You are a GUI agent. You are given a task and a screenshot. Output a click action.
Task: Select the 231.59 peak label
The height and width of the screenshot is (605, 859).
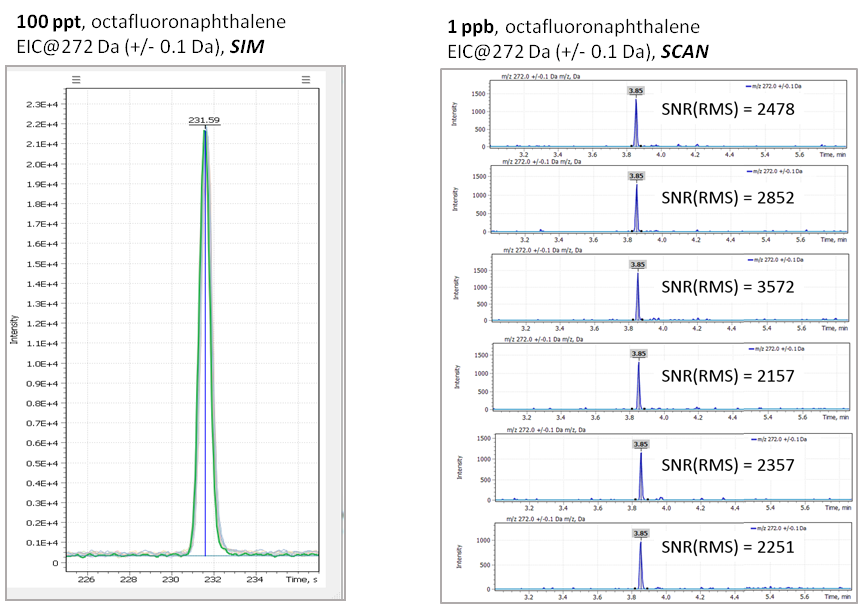pos(204,121)
